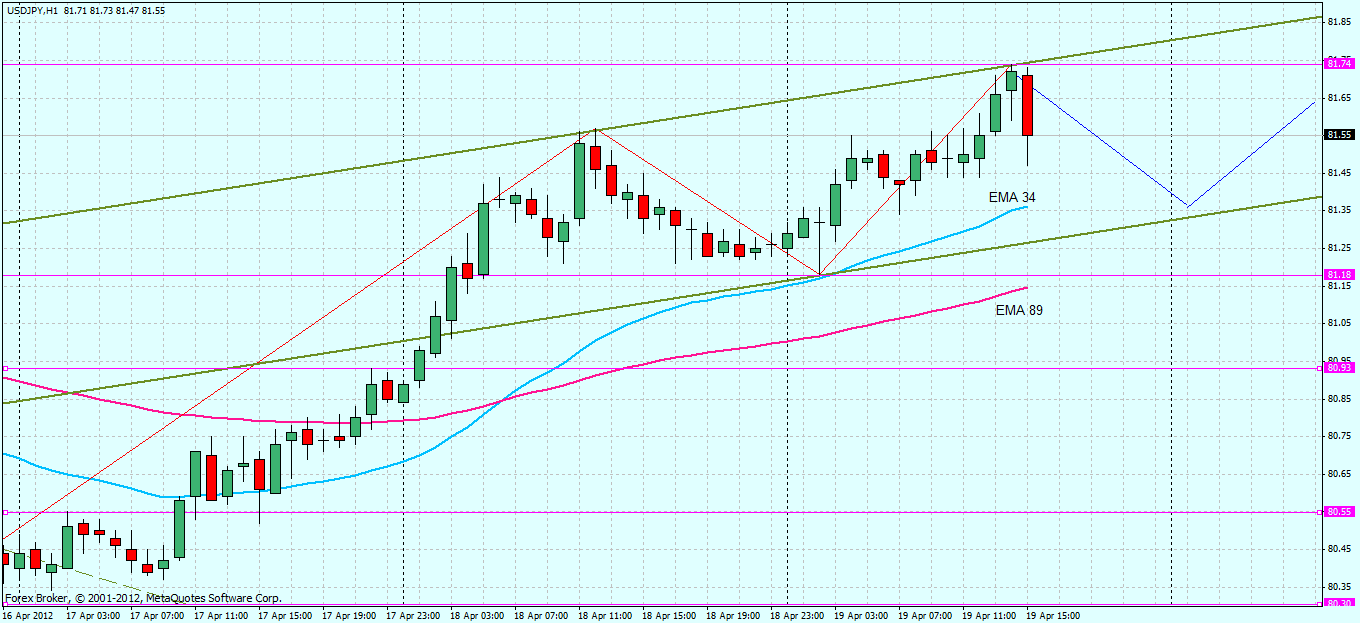Click the low point of the blue projection line
Screen dimensions: 1360x623
[x=1186, y=206]
